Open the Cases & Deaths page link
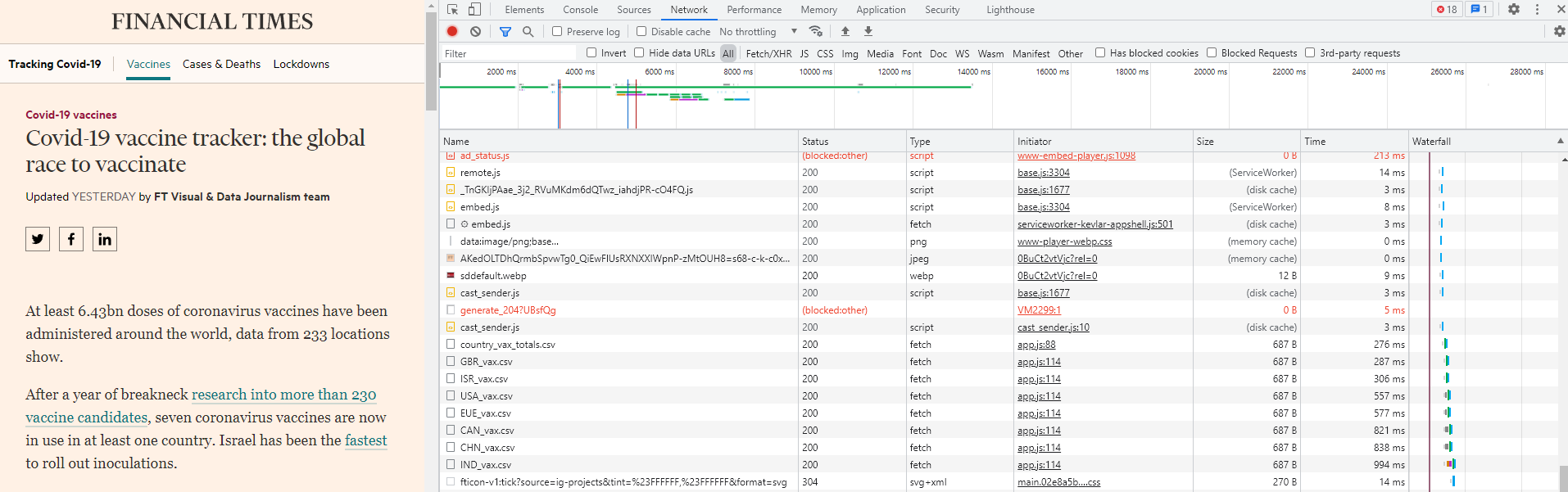 click(221, 64)
